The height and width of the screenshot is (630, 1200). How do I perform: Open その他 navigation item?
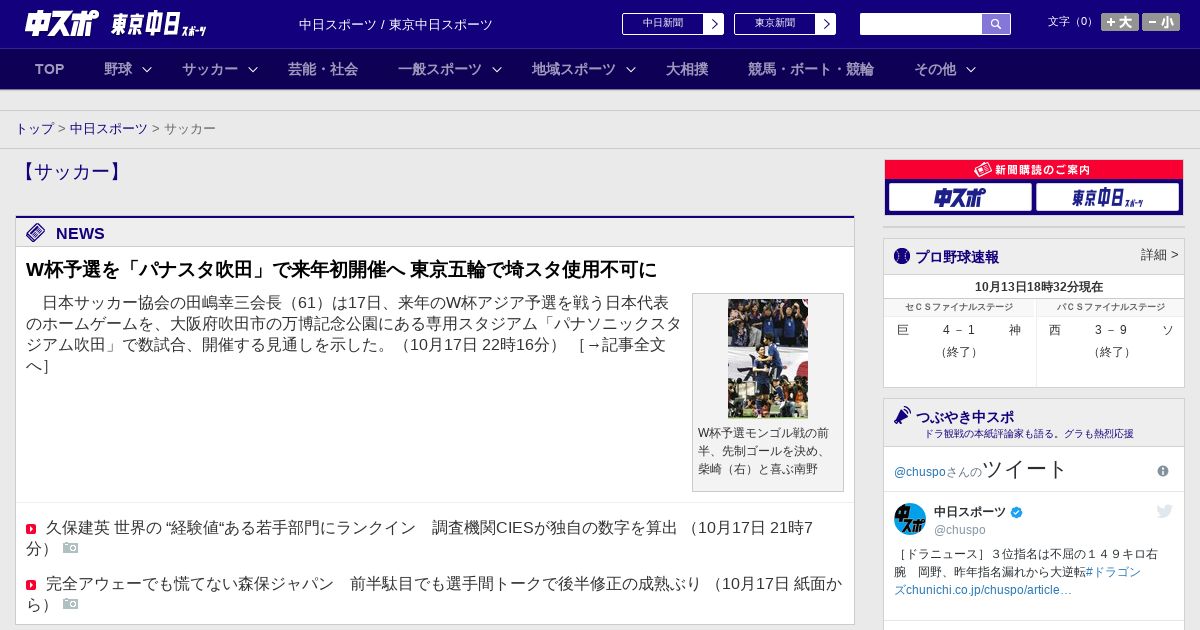935,69
